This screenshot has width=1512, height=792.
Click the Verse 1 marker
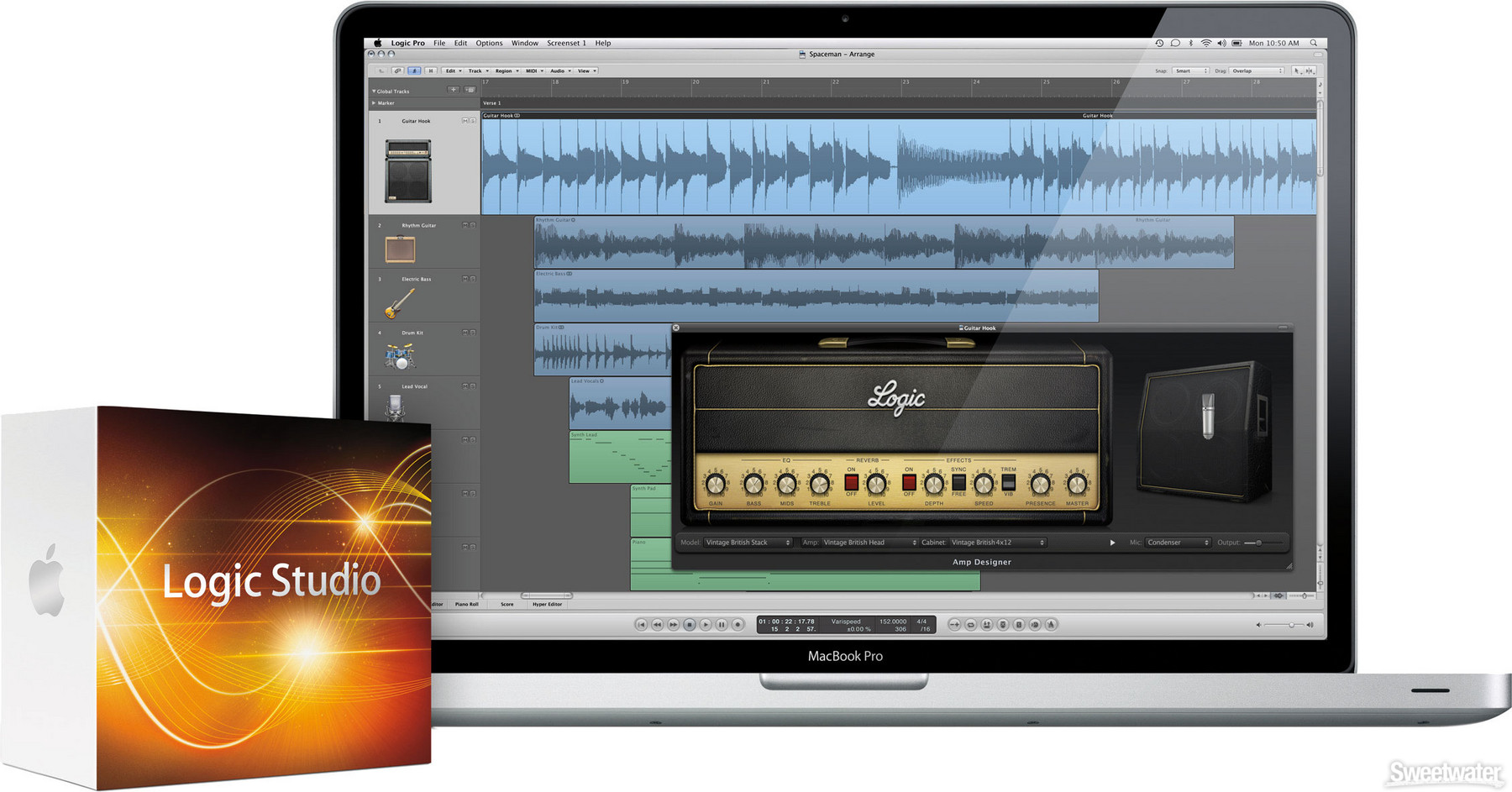492,102
